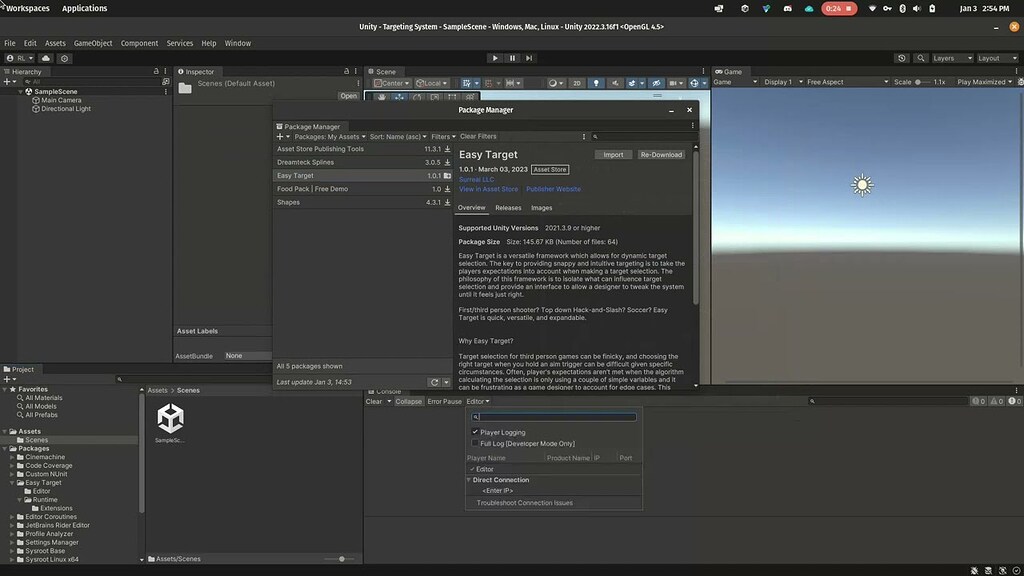
Task: Switch to the Releases tab in Package Manager
Action: 508,208
